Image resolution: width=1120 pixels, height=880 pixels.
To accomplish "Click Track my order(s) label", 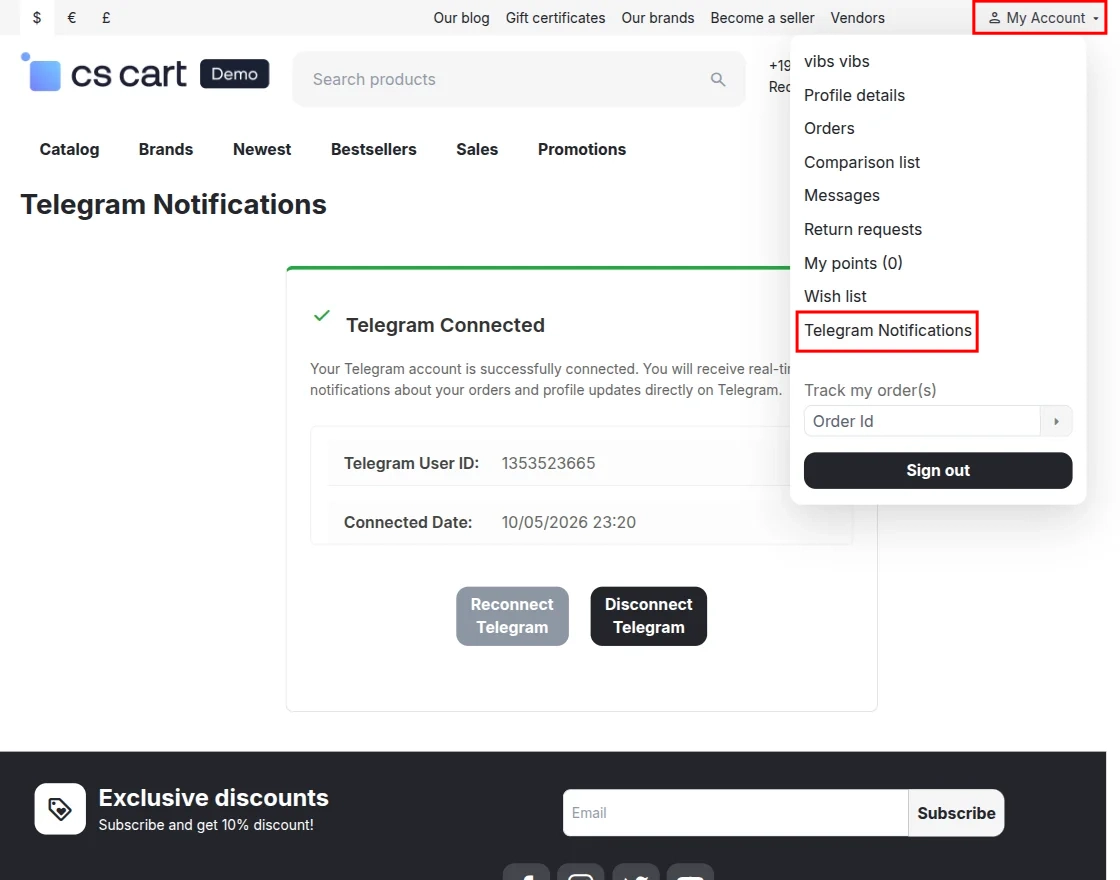I will (870, 391).
